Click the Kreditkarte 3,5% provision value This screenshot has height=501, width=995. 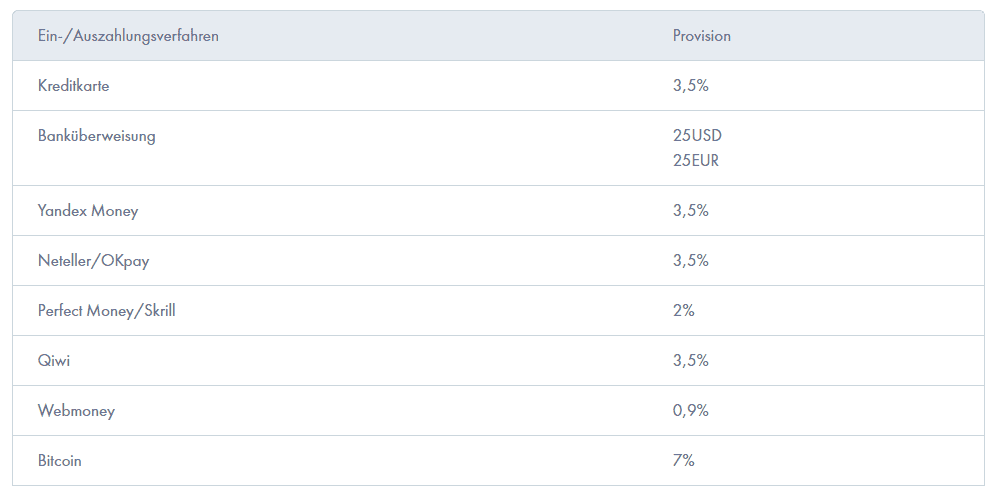[x=690, y=86]
